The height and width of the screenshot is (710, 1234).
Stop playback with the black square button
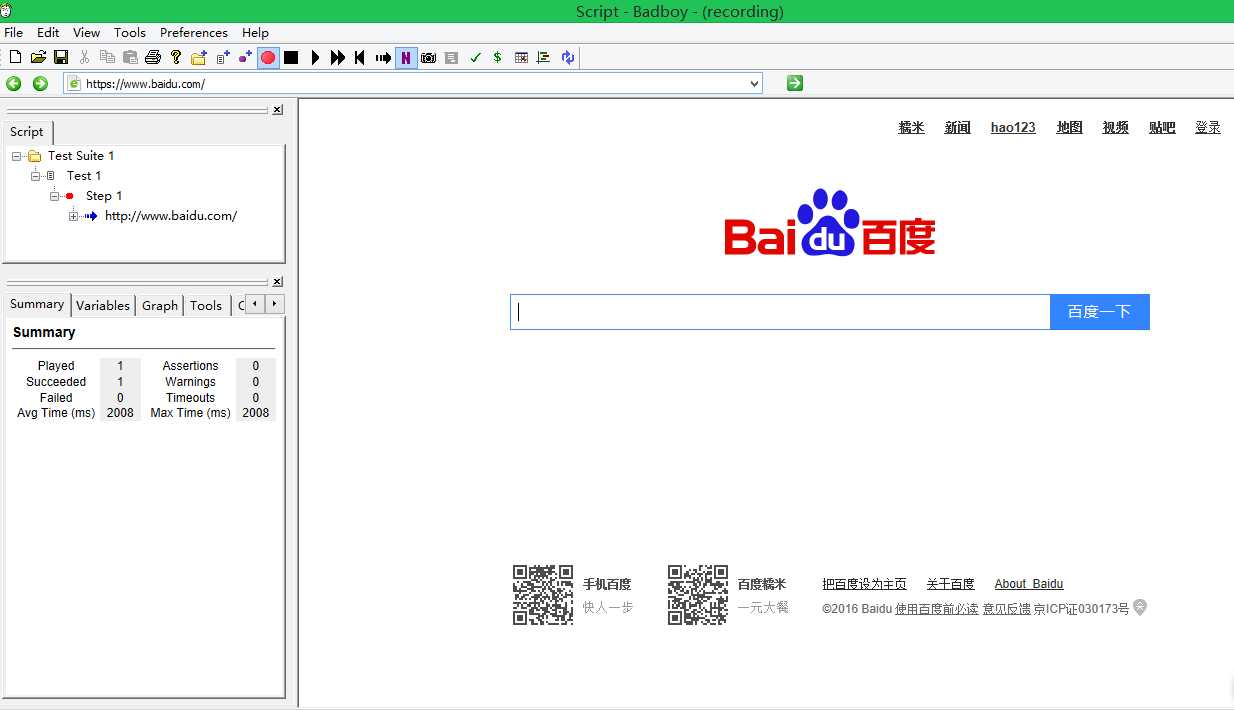pyautogui.click(x=291, y=58)
